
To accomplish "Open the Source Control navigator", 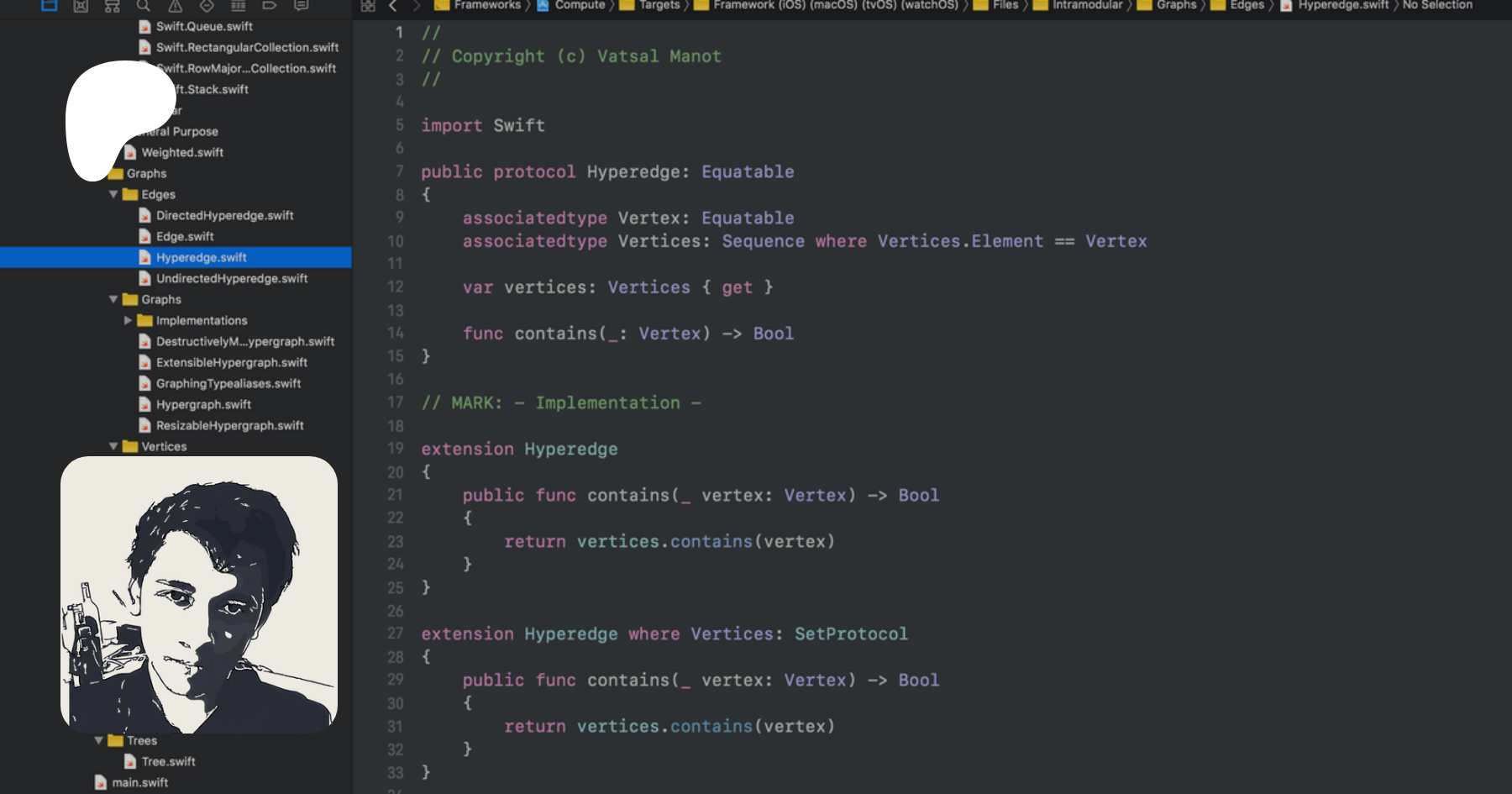I will tap(81, 5).
